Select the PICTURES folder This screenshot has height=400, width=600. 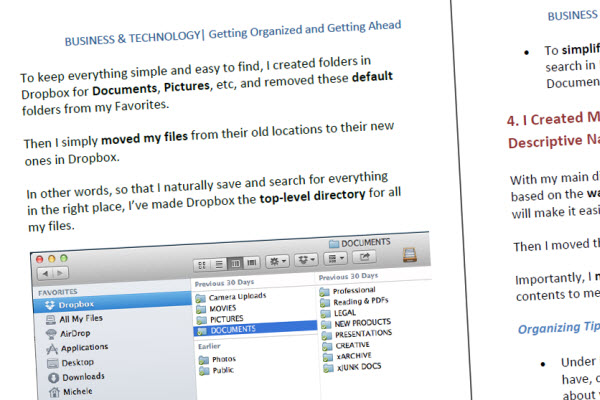click(227, 318)
